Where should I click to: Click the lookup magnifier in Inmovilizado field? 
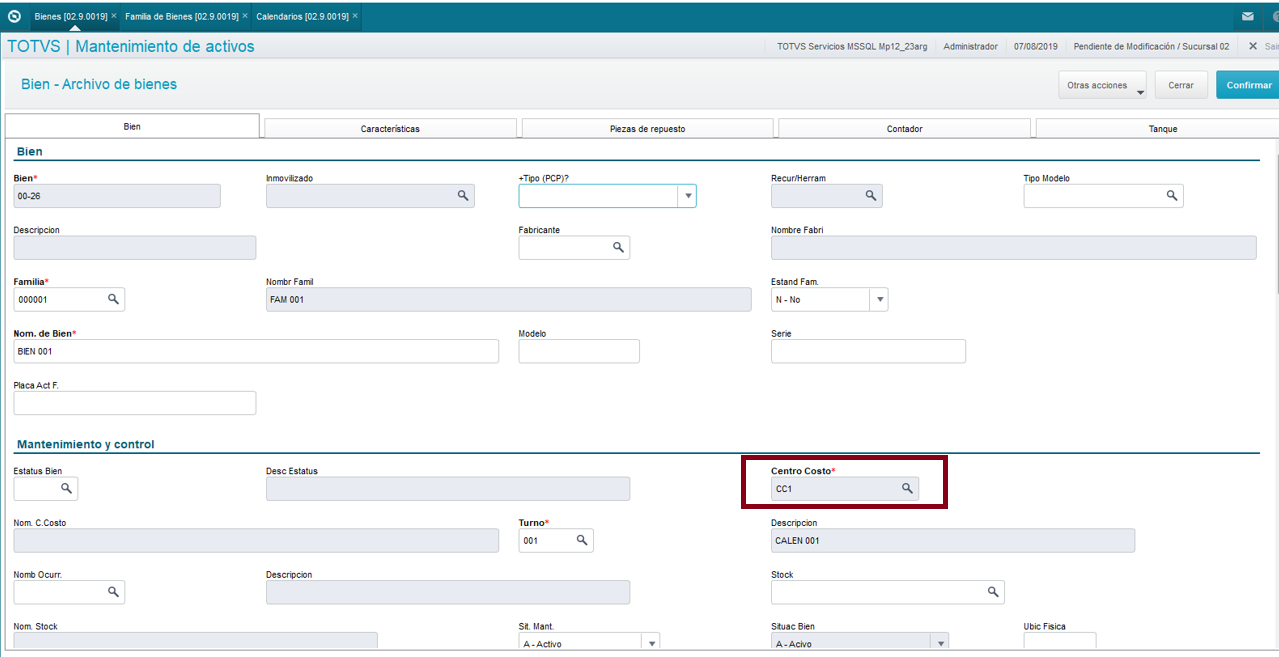463,196
